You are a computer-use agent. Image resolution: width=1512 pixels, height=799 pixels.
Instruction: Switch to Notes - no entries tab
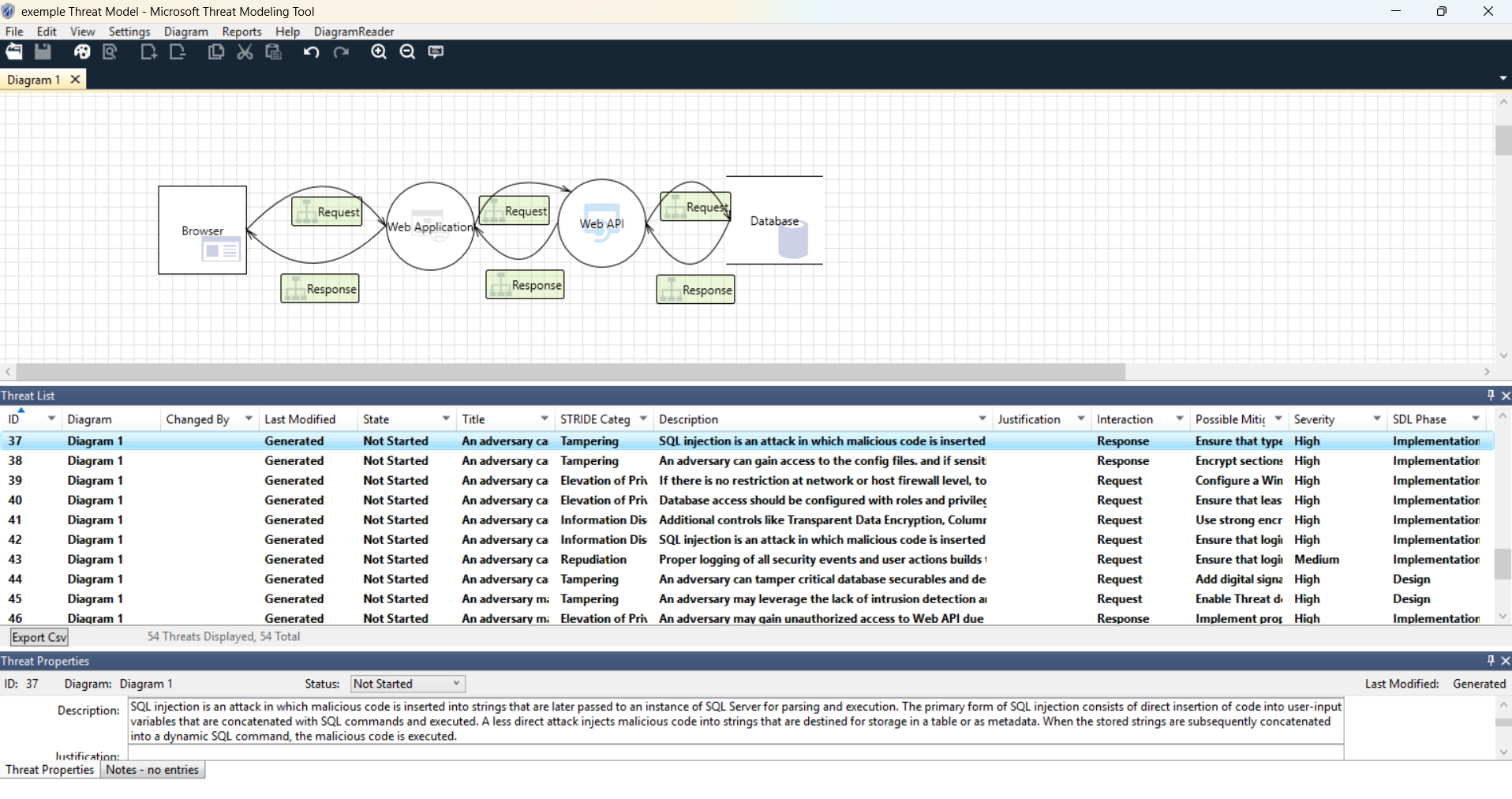[x=152, y=770]
